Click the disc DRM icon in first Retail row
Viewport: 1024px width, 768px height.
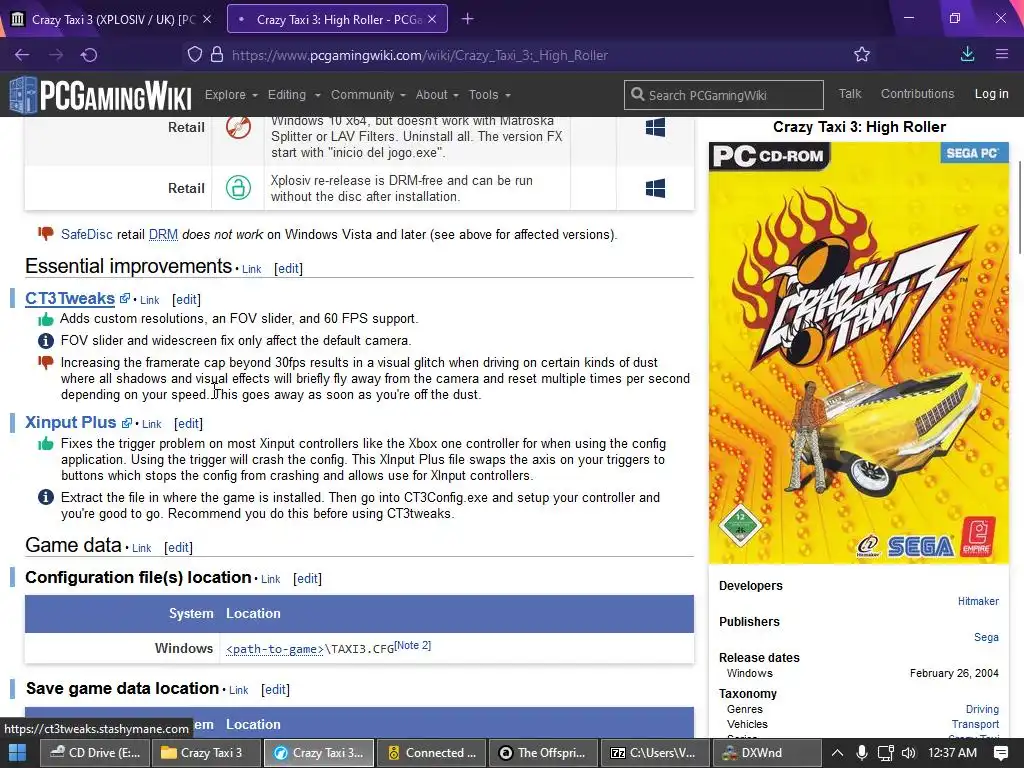click(238, 127)
